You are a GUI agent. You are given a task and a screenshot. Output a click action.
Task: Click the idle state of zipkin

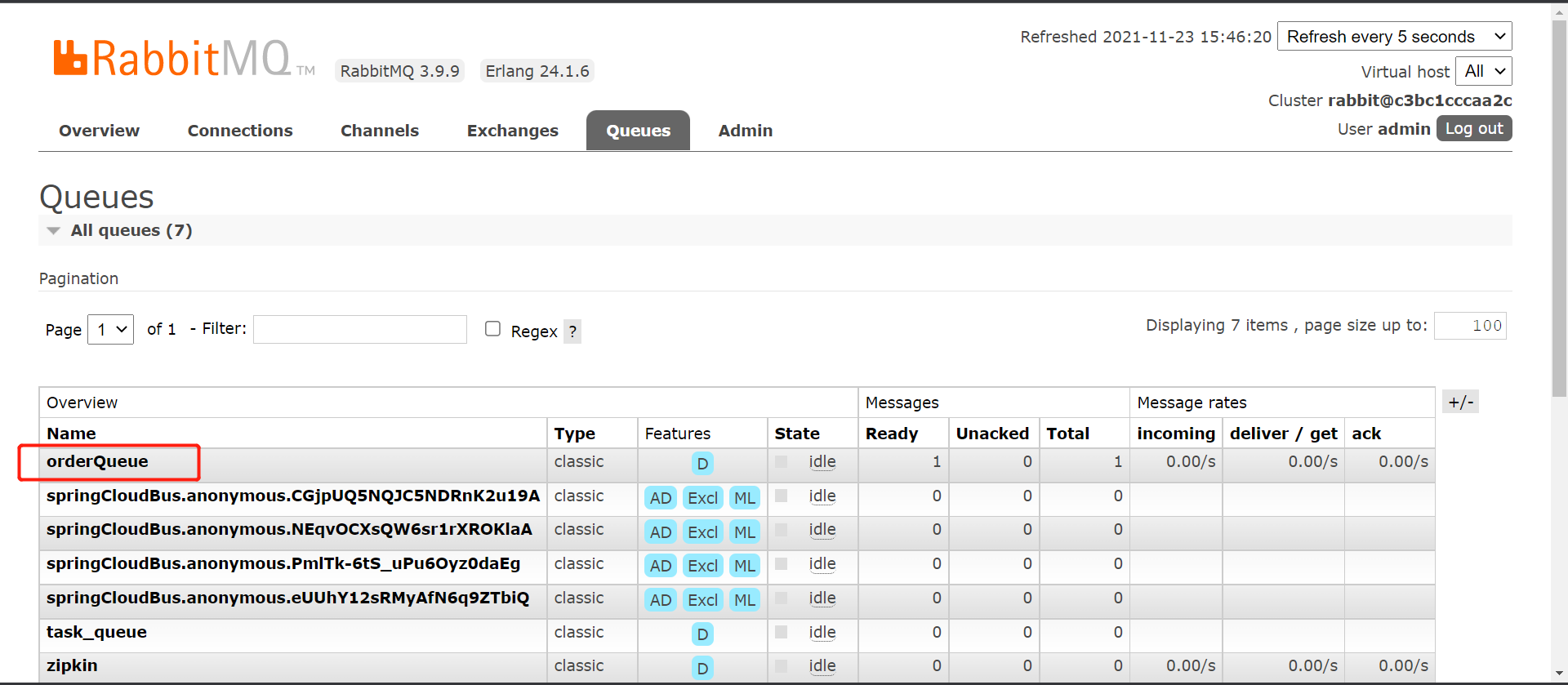point(822,666)
